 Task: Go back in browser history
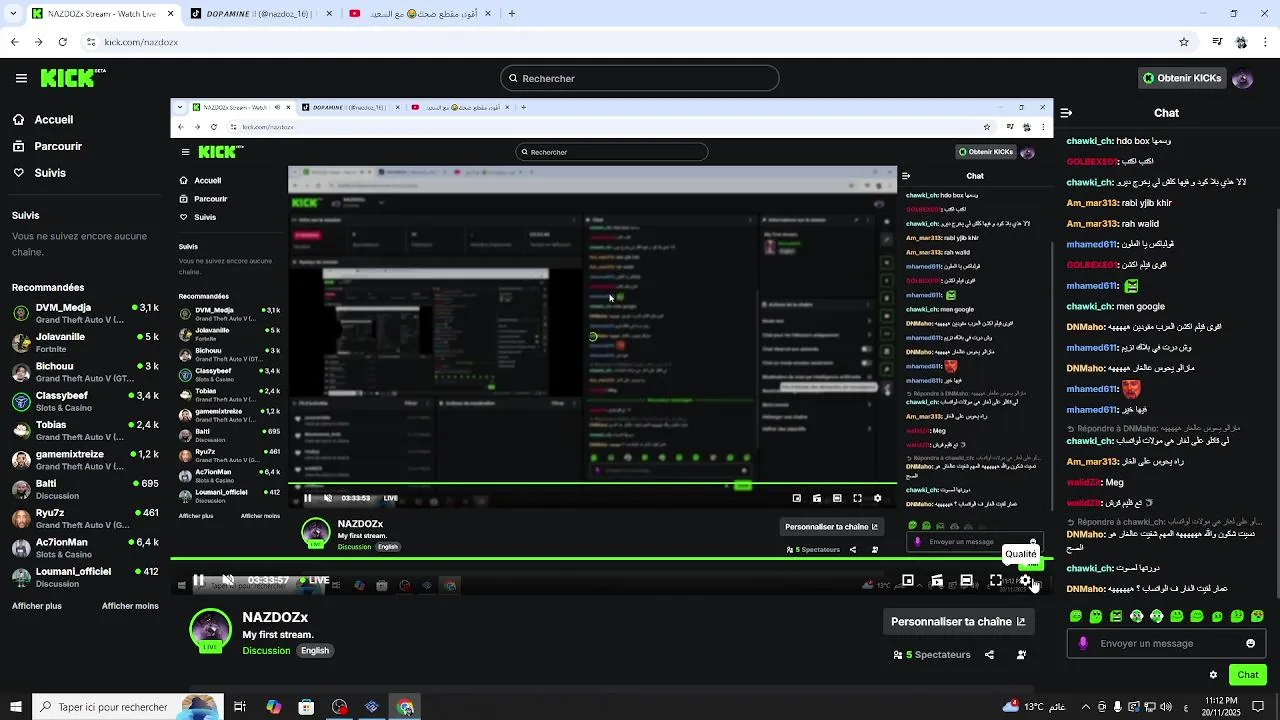coord(15,42)
